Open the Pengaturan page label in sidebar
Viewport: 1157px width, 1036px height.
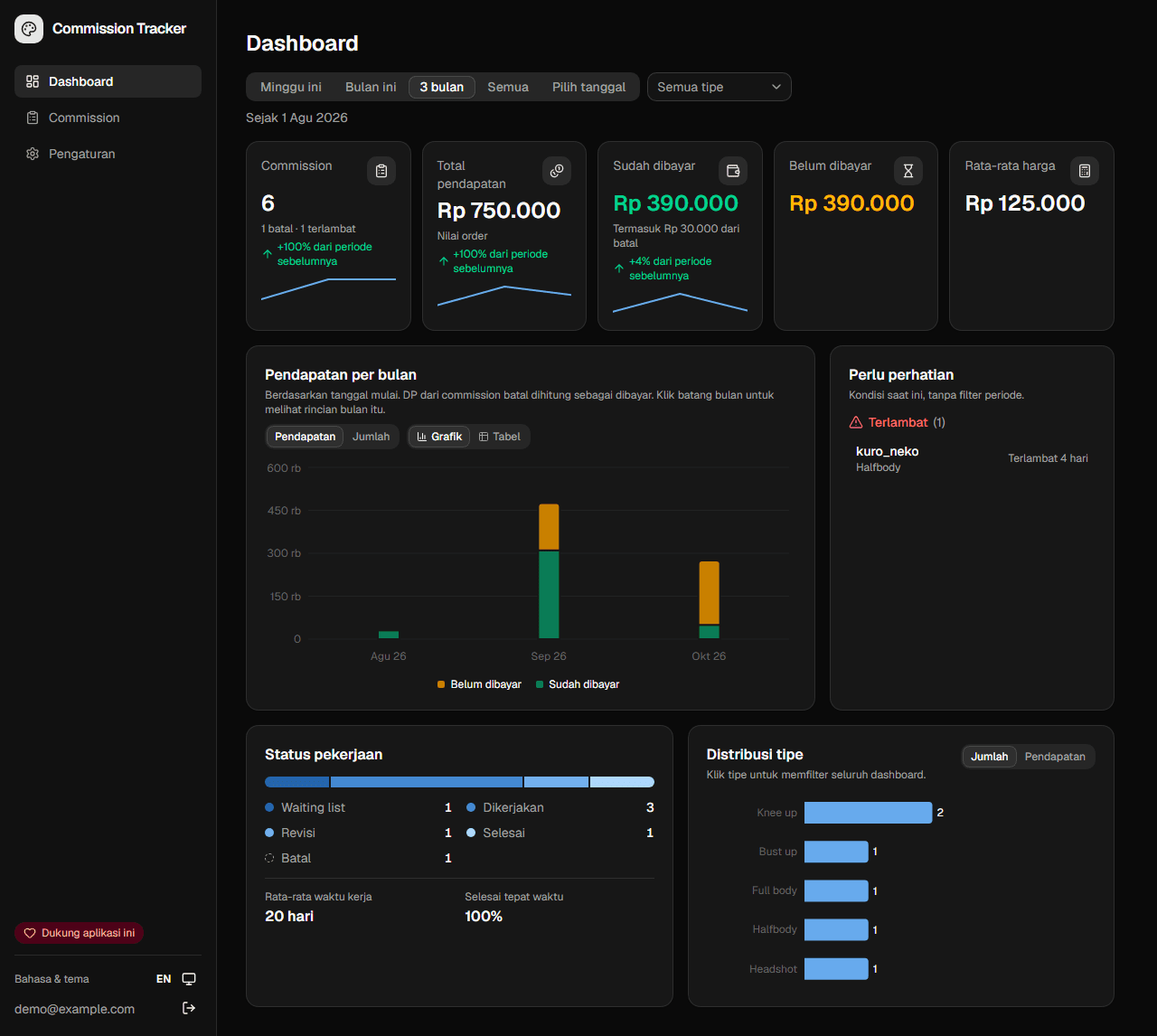82,154
